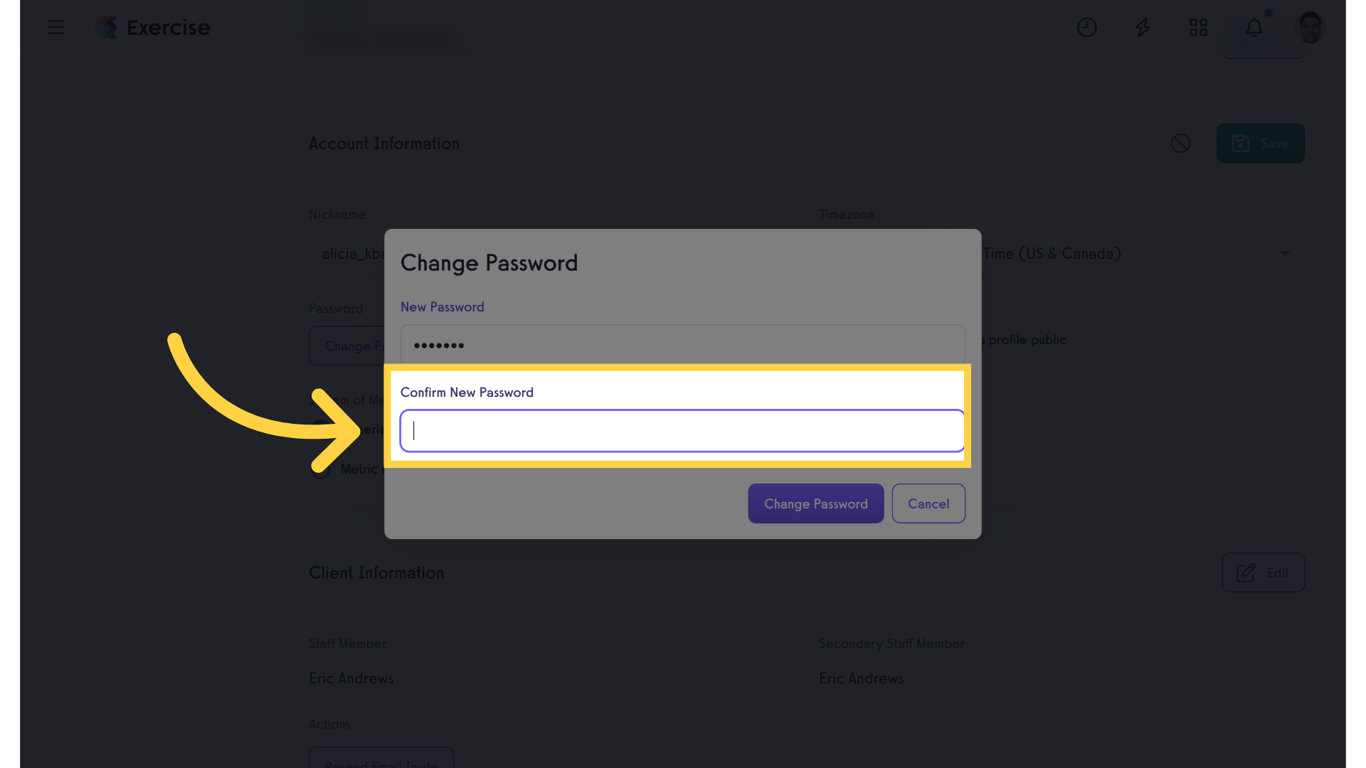Click the lightning bolt quick actions icon
Viewport: 1366px width, 768px height.
1142,27
